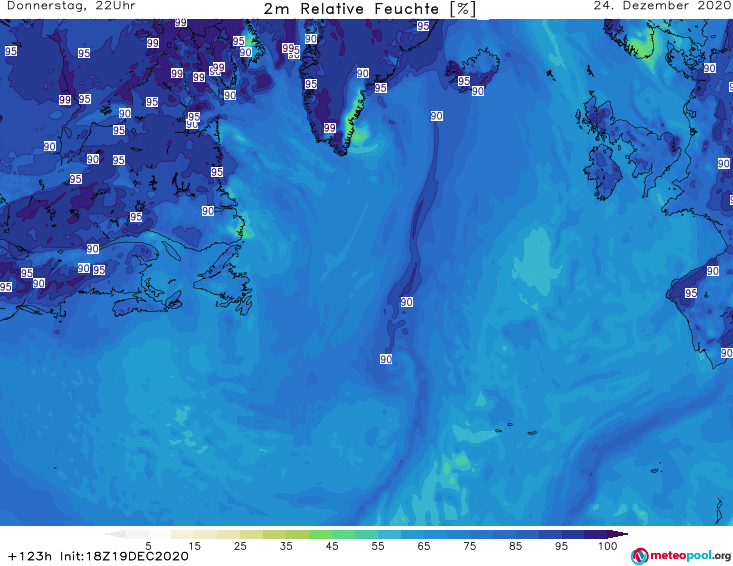Image resolution: width=733 pixels, height=566 pixels.
Task: Click the "Donnerstag, 22Uhr" time label
Action: (71, 6)
